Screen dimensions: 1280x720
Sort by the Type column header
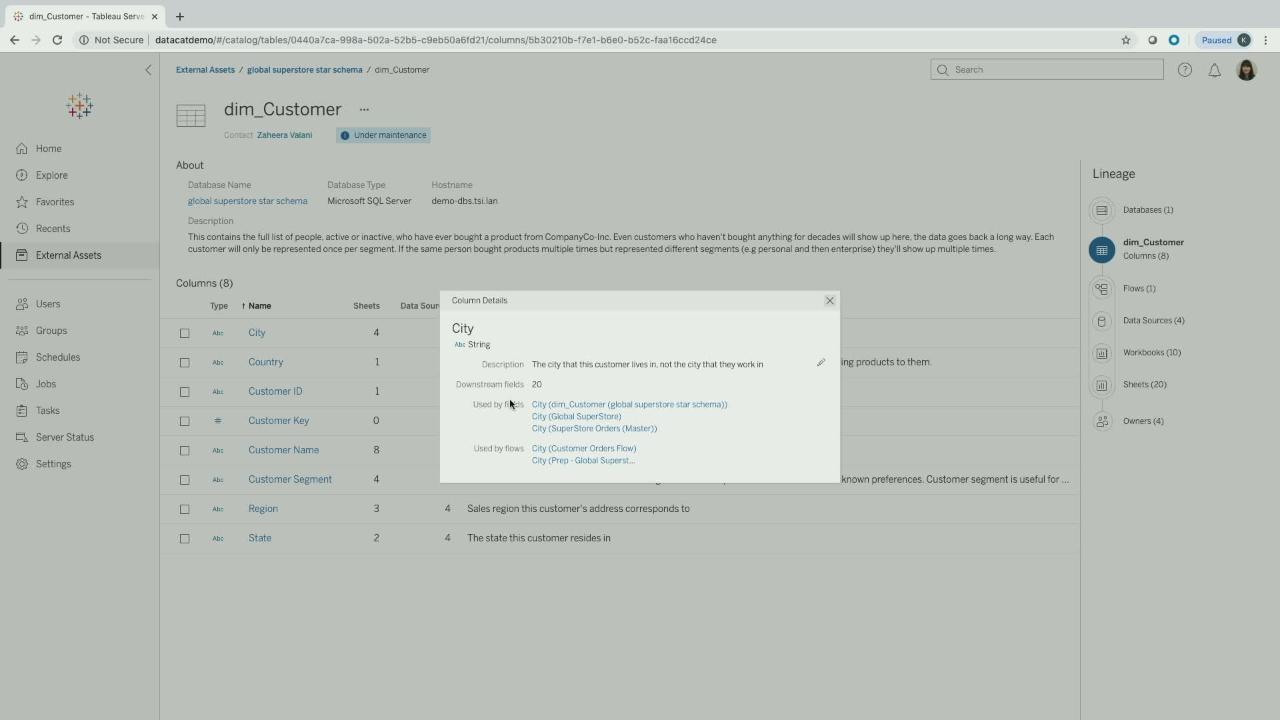(x=219, y=306)
